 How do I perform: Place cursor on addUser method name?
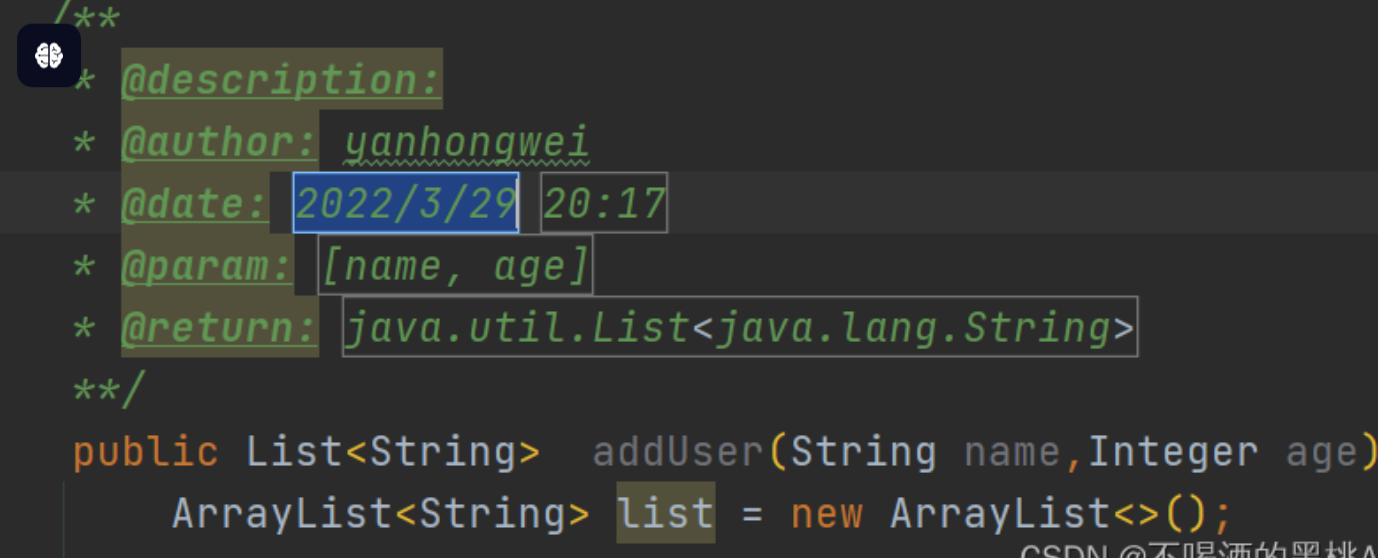pos(678,452)
